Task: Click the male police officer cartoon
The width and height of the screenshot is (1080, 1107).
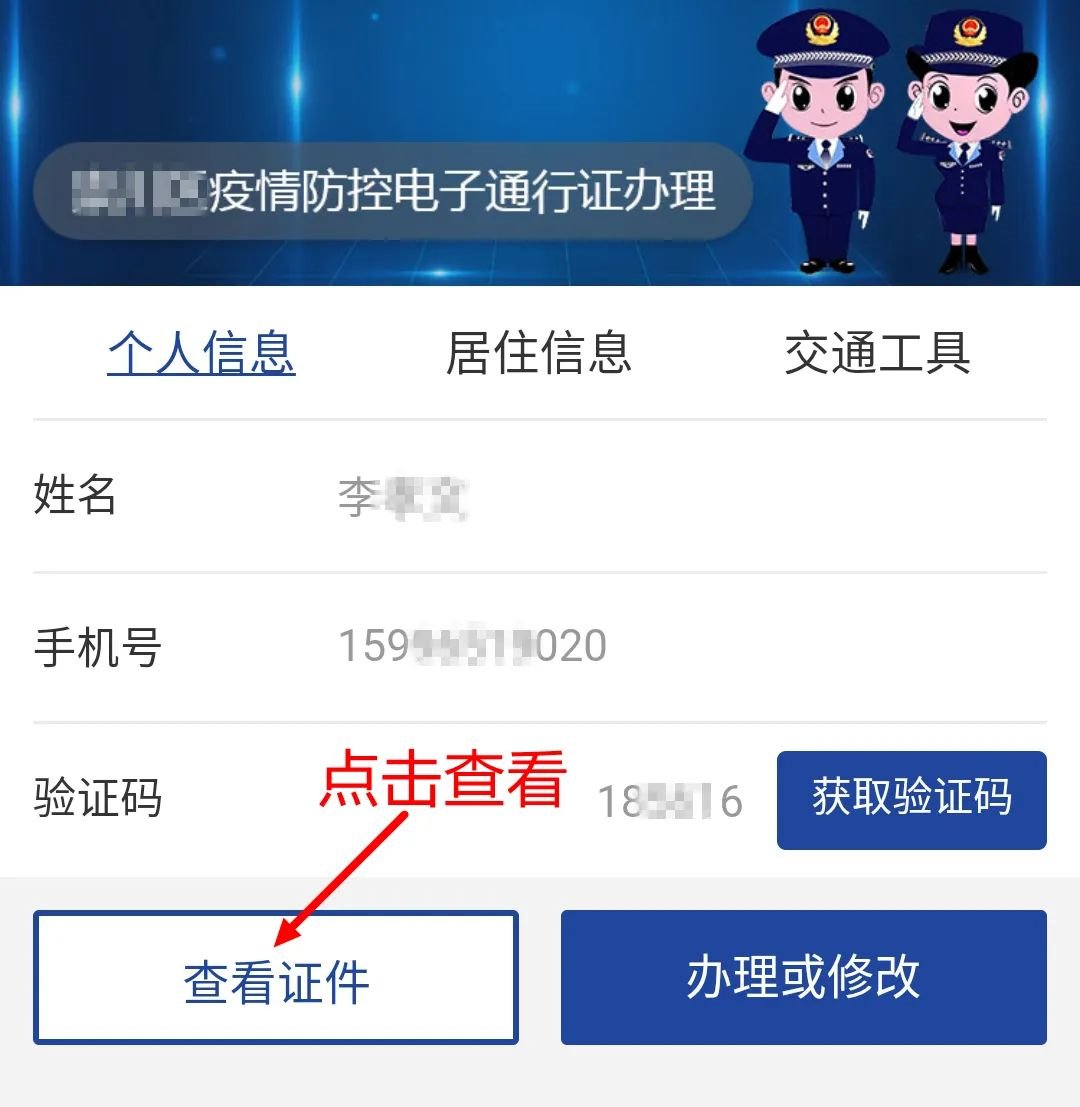Action: [820, 141]
